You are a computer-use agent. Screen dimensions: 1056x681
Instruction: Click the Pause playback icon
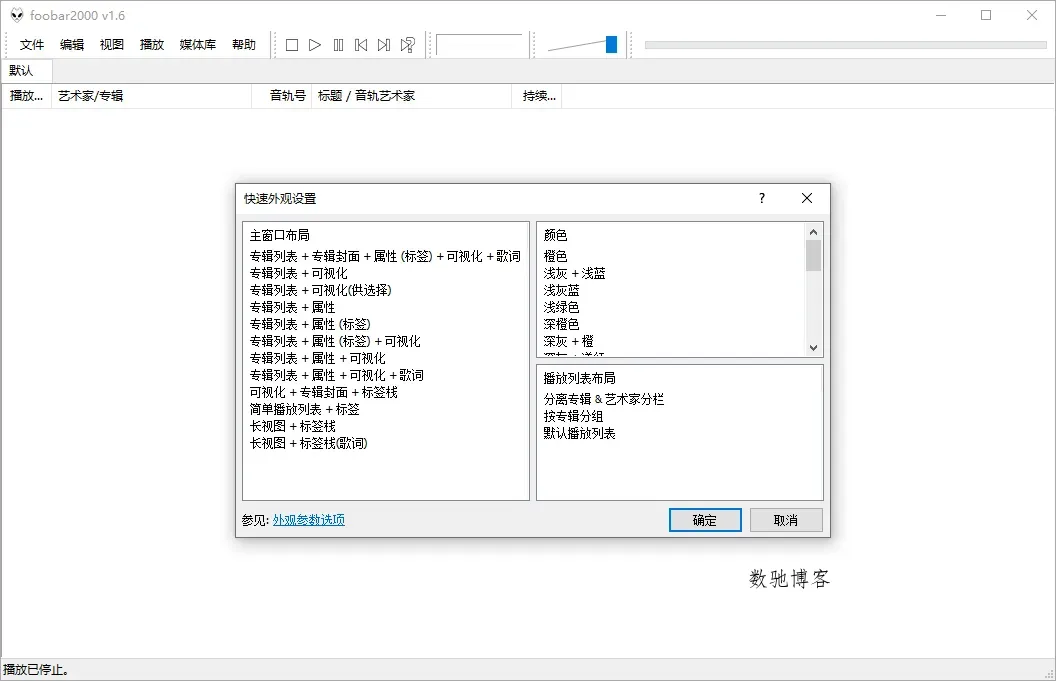coord(338,45)
